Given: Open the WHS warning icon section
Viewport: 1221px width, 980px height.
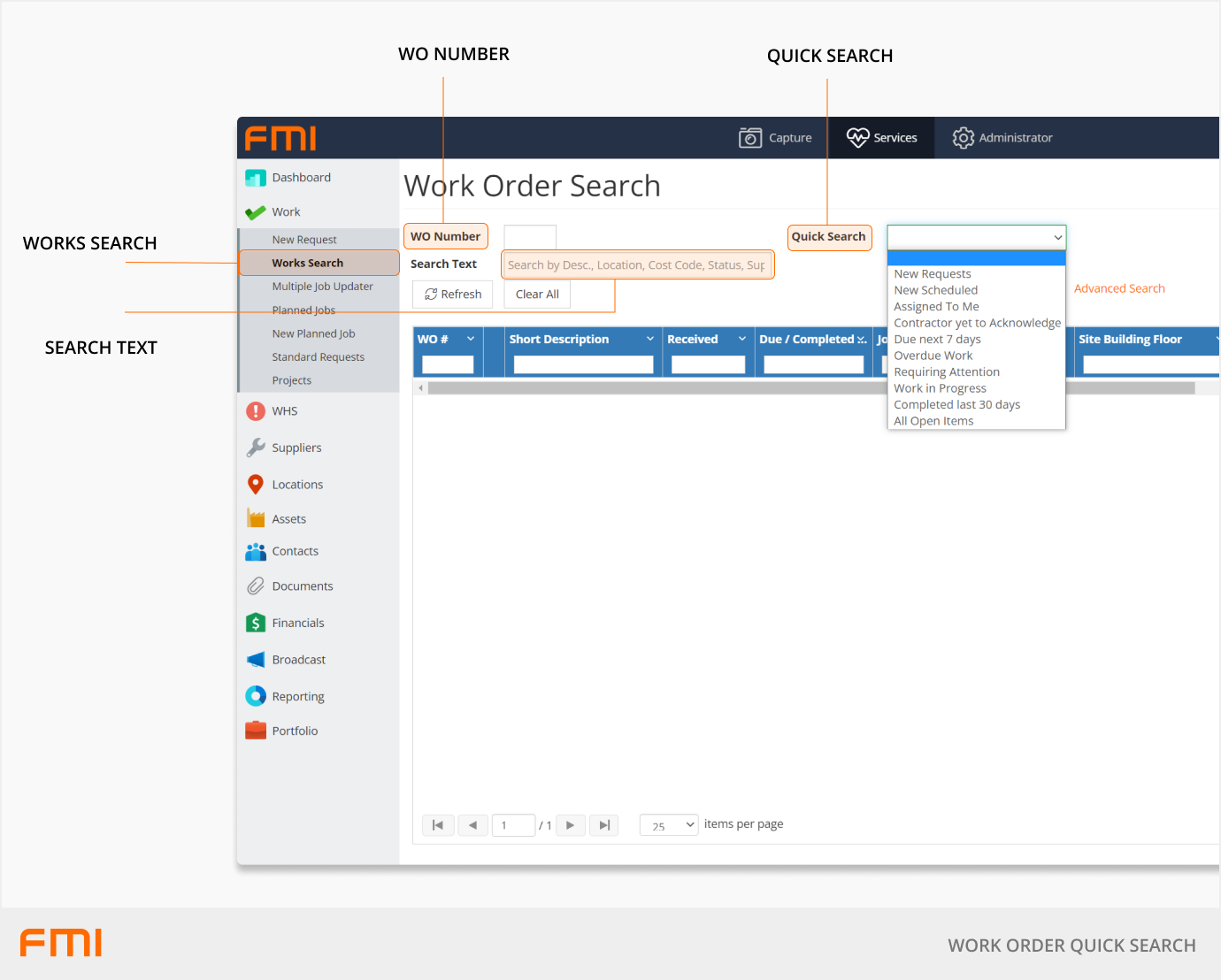Looking at the screenshot, I should pyautogui.click(x=256, y=411).
